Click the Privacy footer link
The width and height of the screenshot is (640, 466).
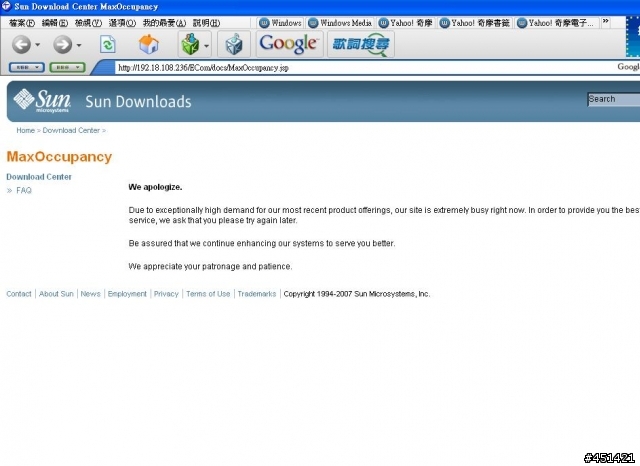coord(166,294)
